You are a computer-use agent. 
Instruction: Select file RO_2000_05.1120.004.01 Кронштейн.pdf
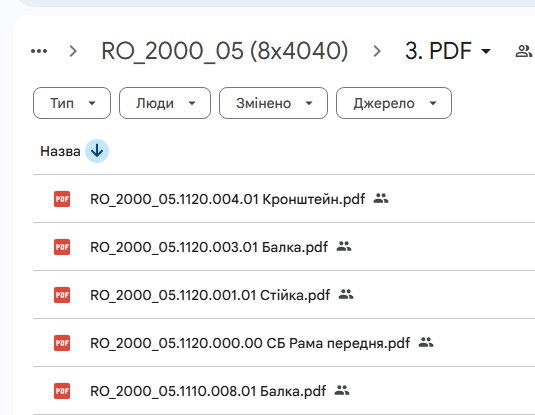pos(227,199)
